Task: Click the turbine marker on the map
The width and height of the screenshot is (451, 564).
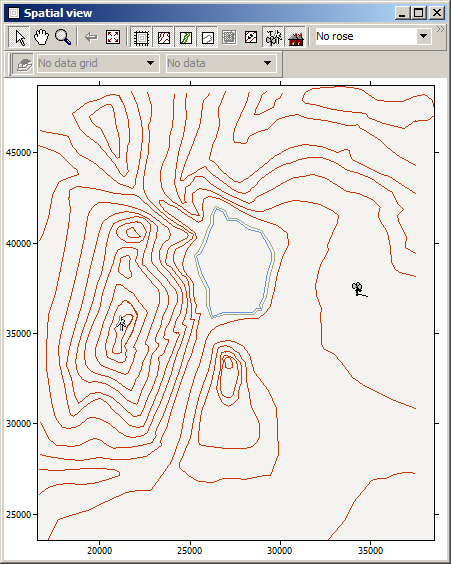Action: coord(122,323)
